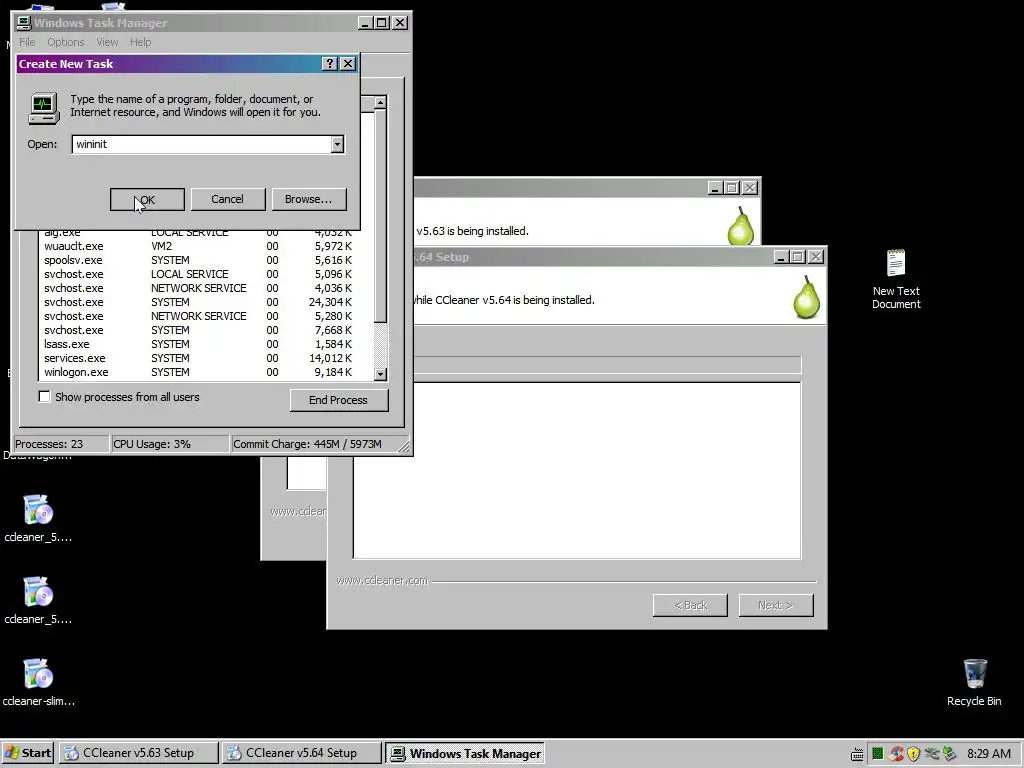Select the spoolsv.exe process row
The image size is (1024, 768).
coord(206,260)
